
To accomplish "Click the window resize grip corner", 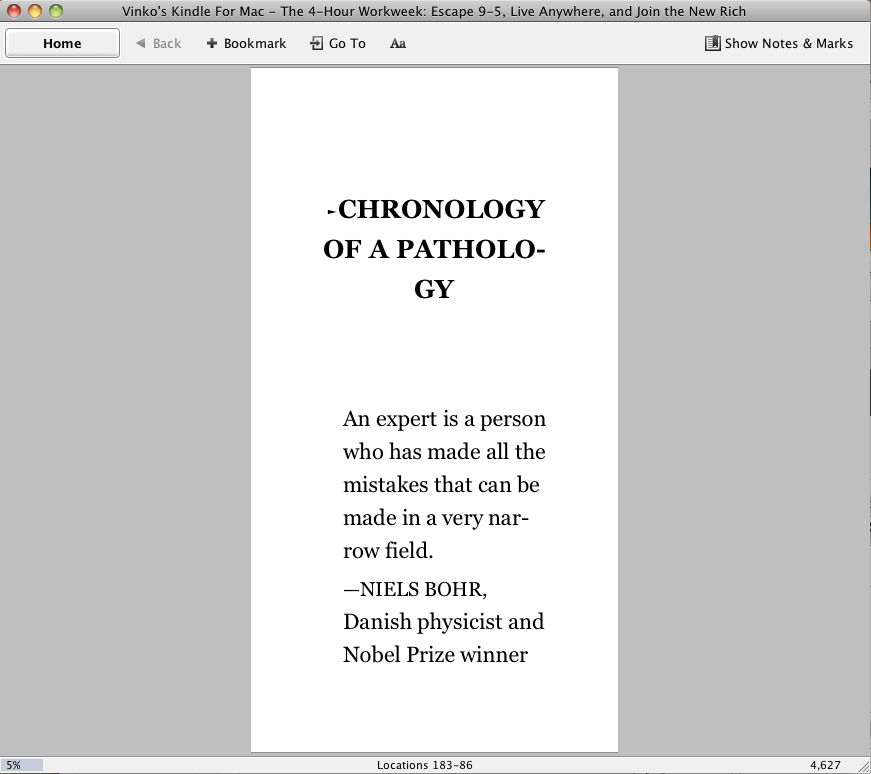I will click(x=864, y=767).
